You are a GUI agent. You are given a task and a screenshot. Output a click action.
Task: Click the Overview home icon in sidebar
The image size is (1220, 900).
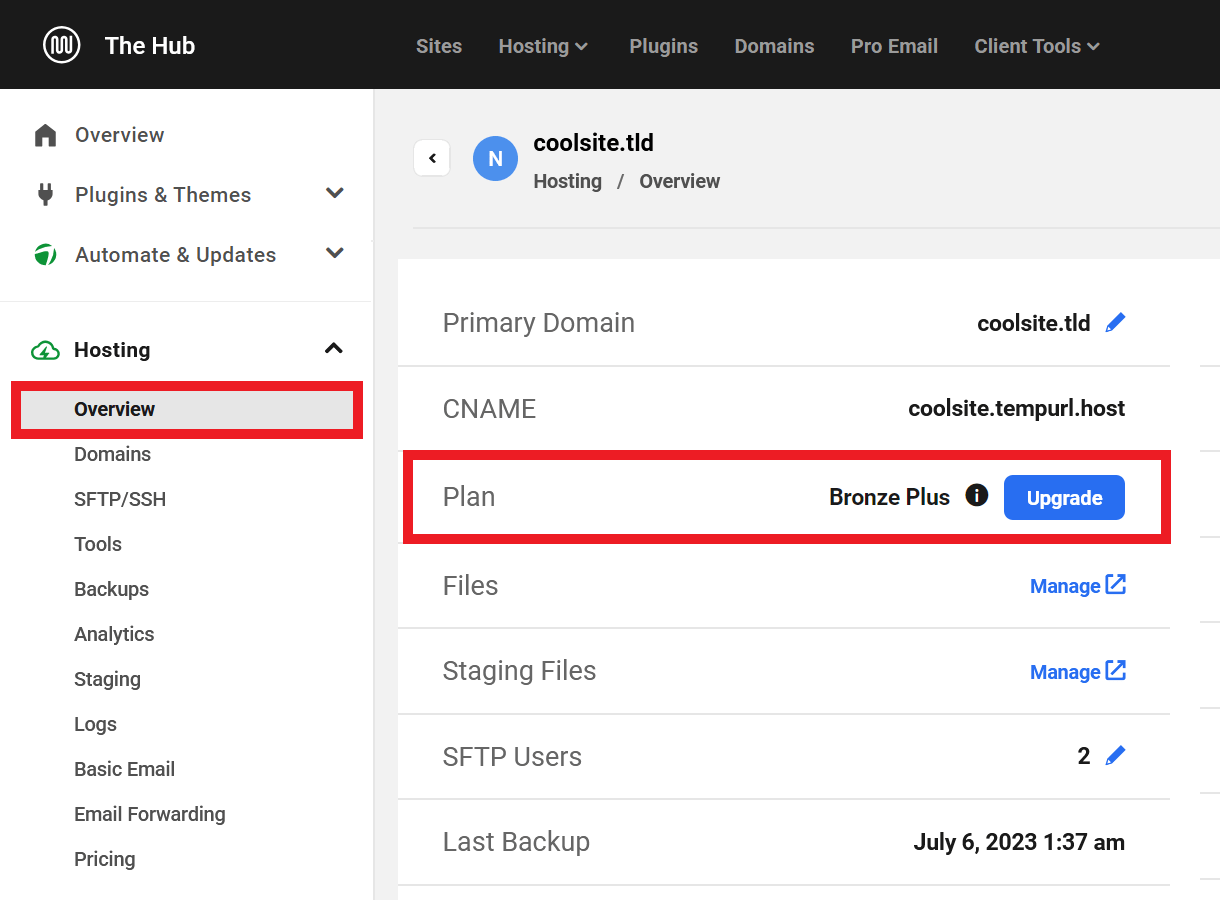(45, 135)
